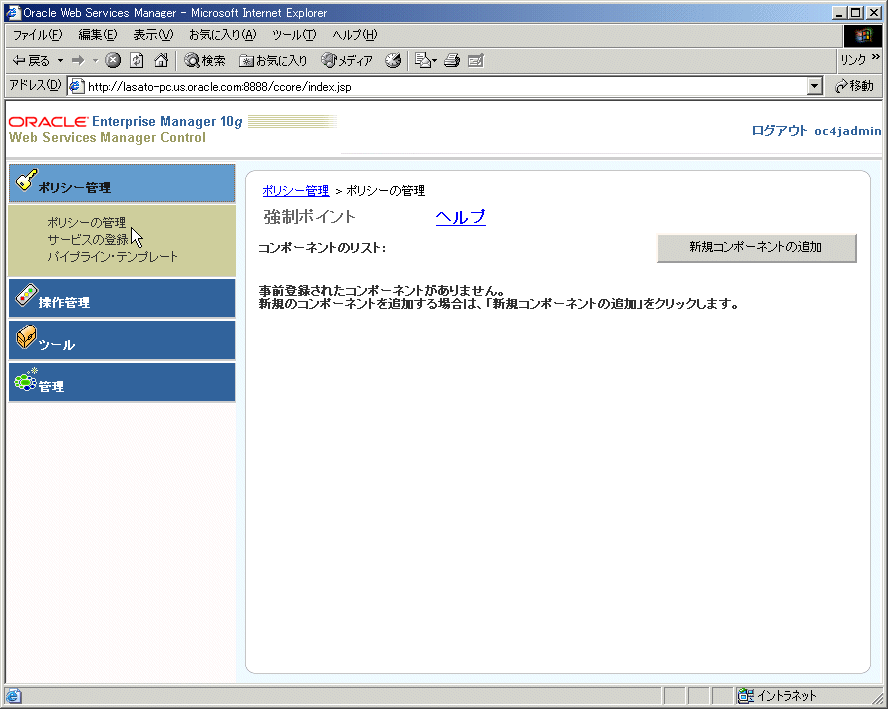Open the ヘルプ link beside 強制ポイント

click(x=460, y=217)
